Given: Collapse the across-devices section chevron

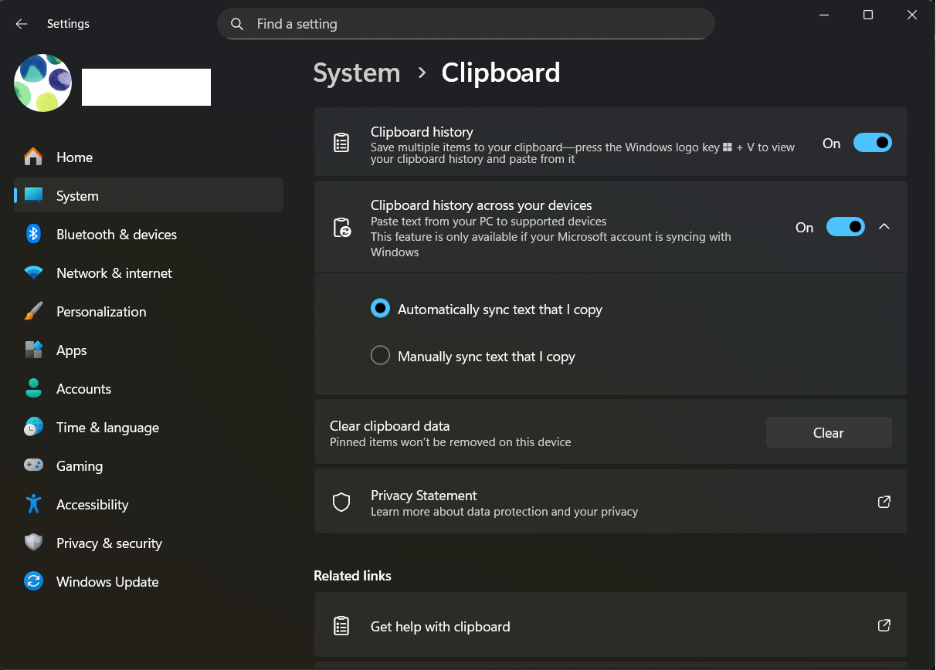Looking at the screenshot, I should (884, 227).
